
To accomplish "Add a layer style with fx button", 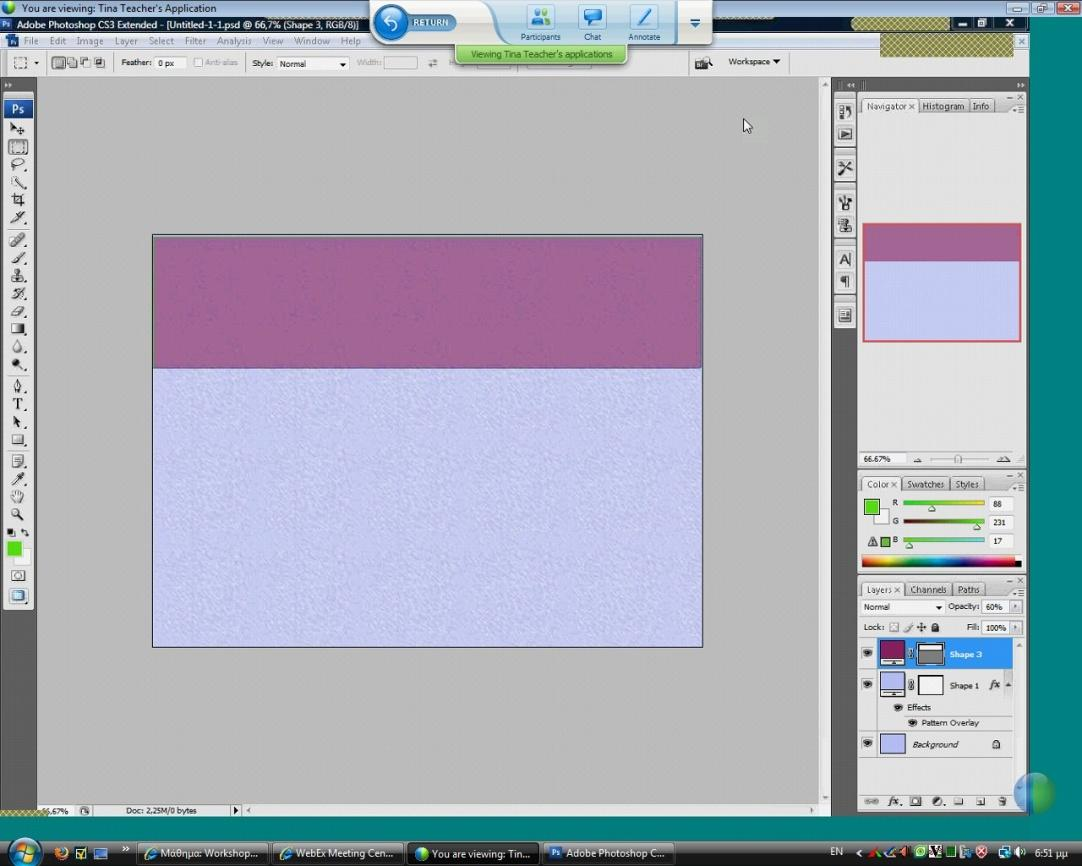I will (894, 801).
